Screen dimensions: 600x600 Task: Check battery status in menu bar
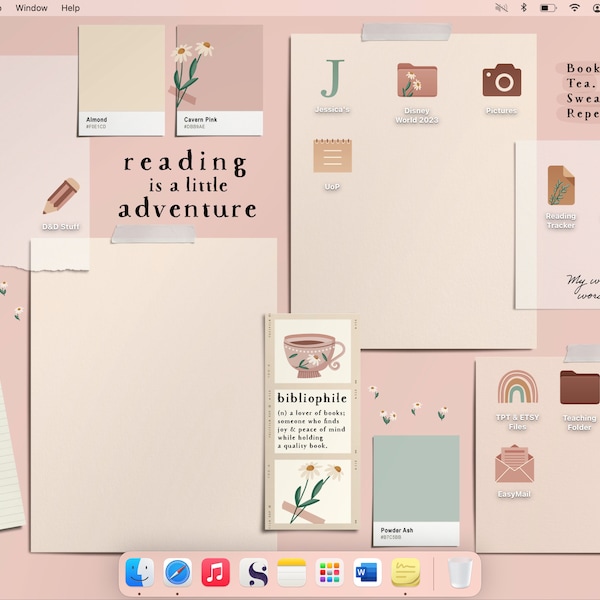click(x=548, y=8)
